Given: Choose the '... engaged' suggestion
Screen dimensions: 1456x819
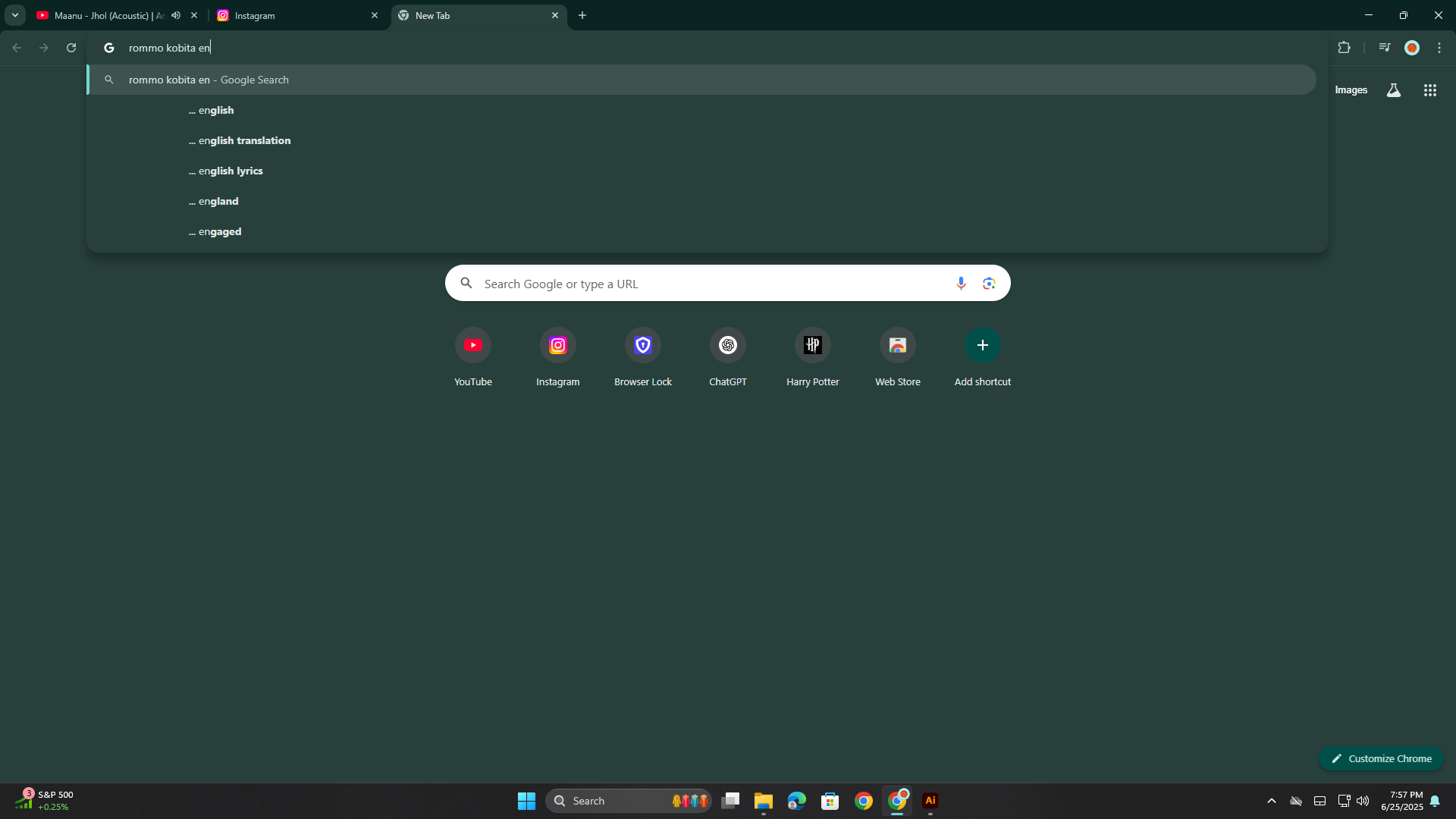Looking at the screenshot, I should [x=701, y=231].
